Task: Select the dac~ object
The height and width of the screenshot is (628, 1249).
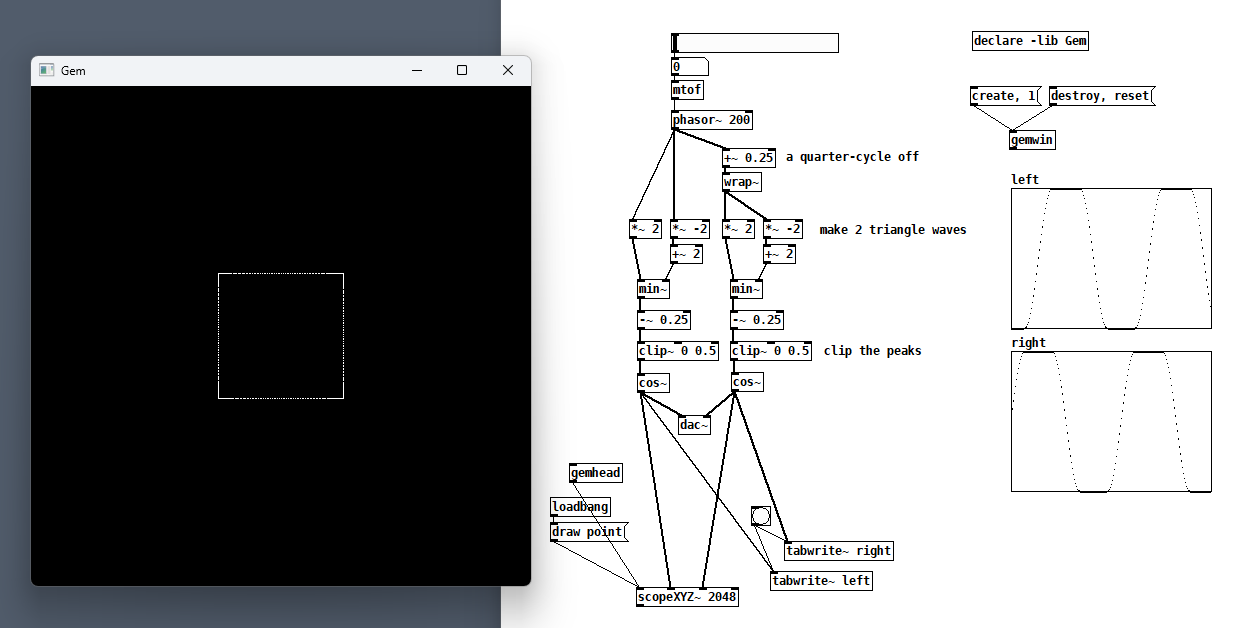Action: coord(694,425)
